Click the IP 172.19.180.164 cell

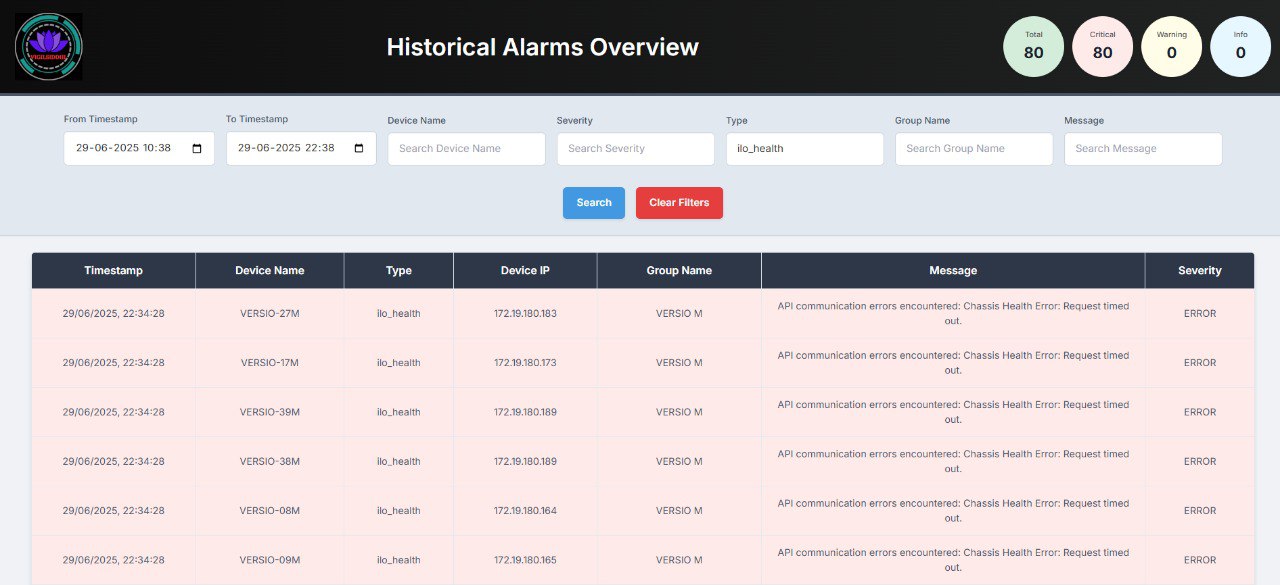(x=524, y=510)
